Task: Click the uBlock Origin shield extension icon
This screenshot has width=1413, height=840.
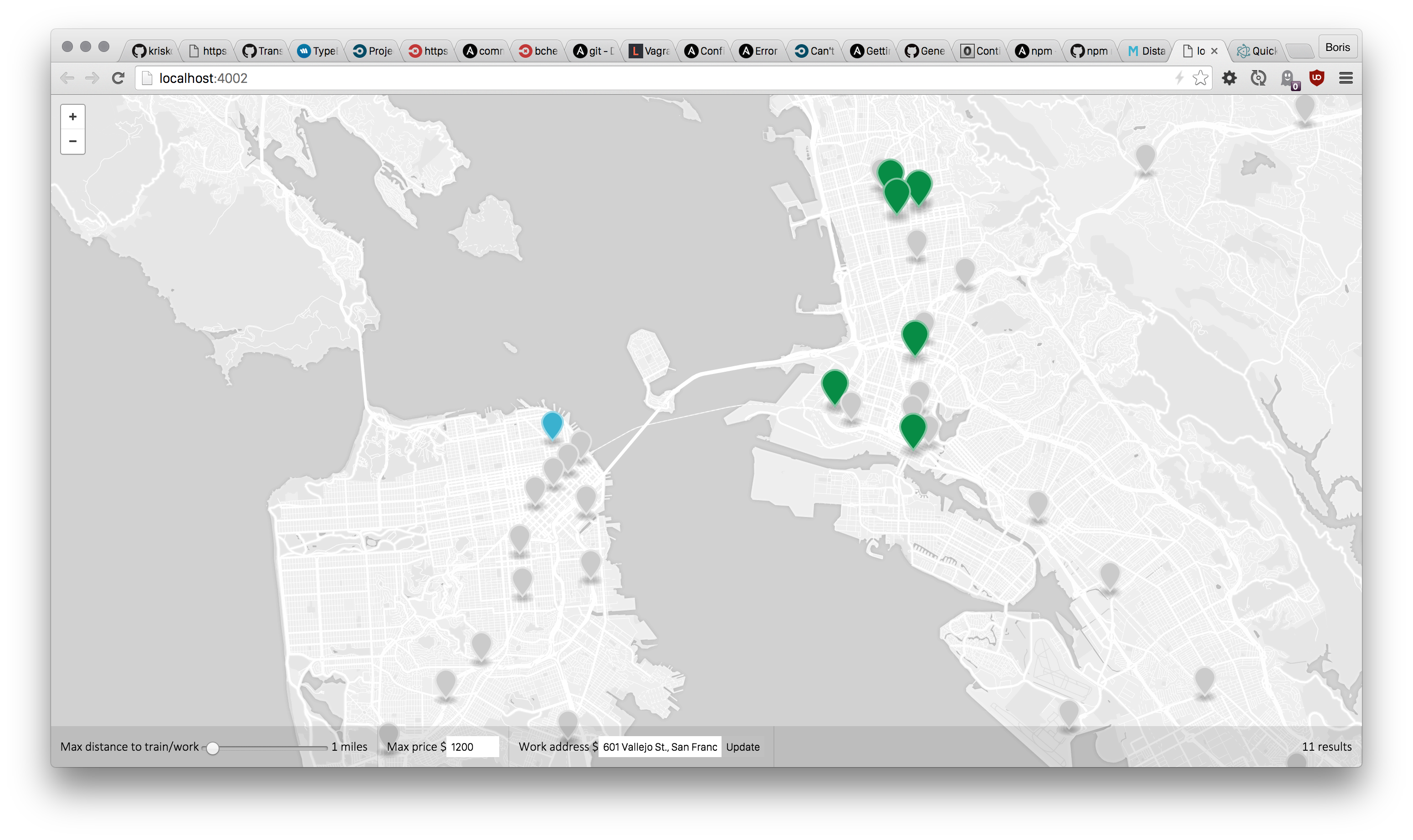Action: [1317, 78]
